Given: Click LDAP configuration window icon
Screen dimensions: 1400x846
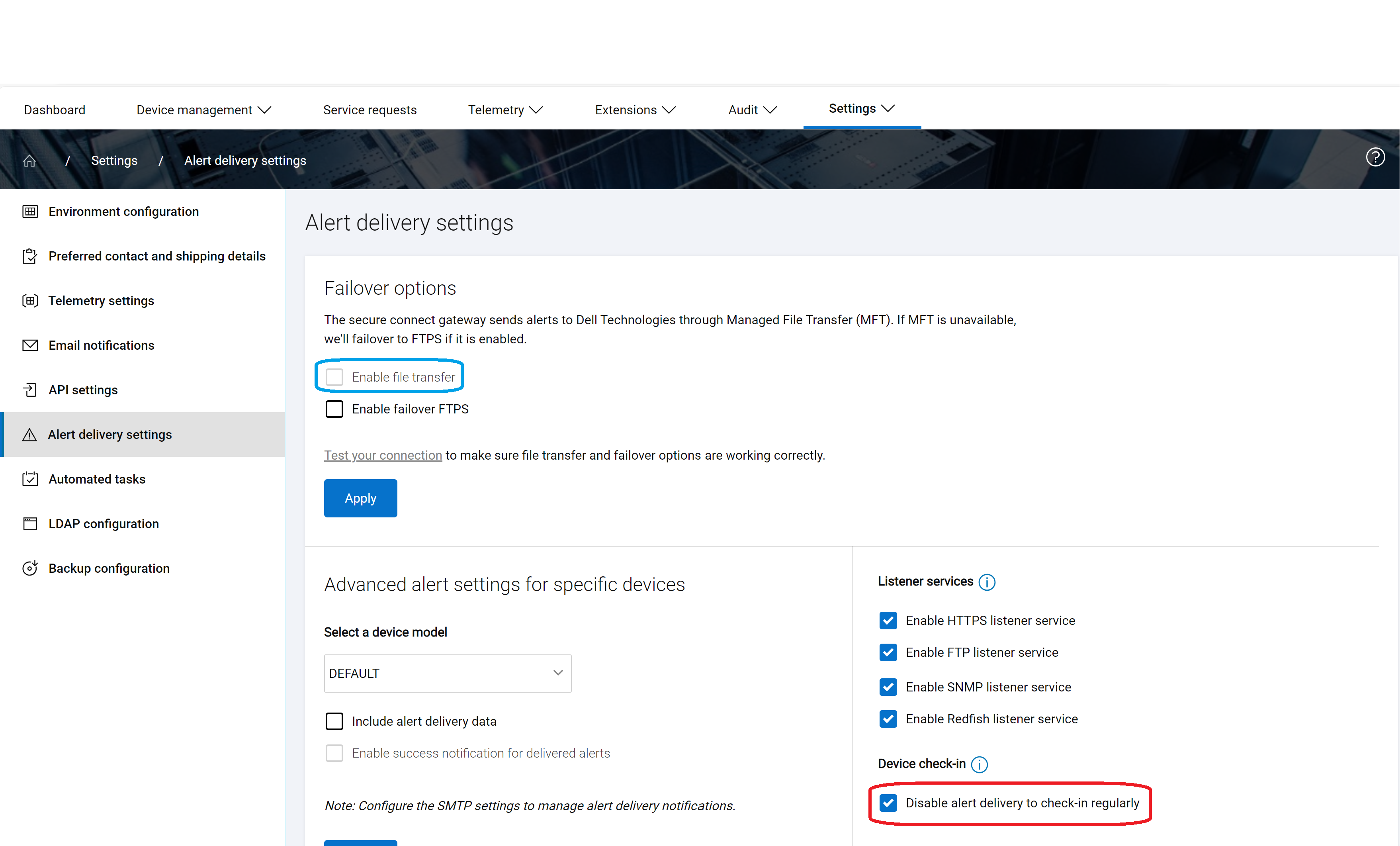Looking at the screenshot, I should [x=30, y=524].
